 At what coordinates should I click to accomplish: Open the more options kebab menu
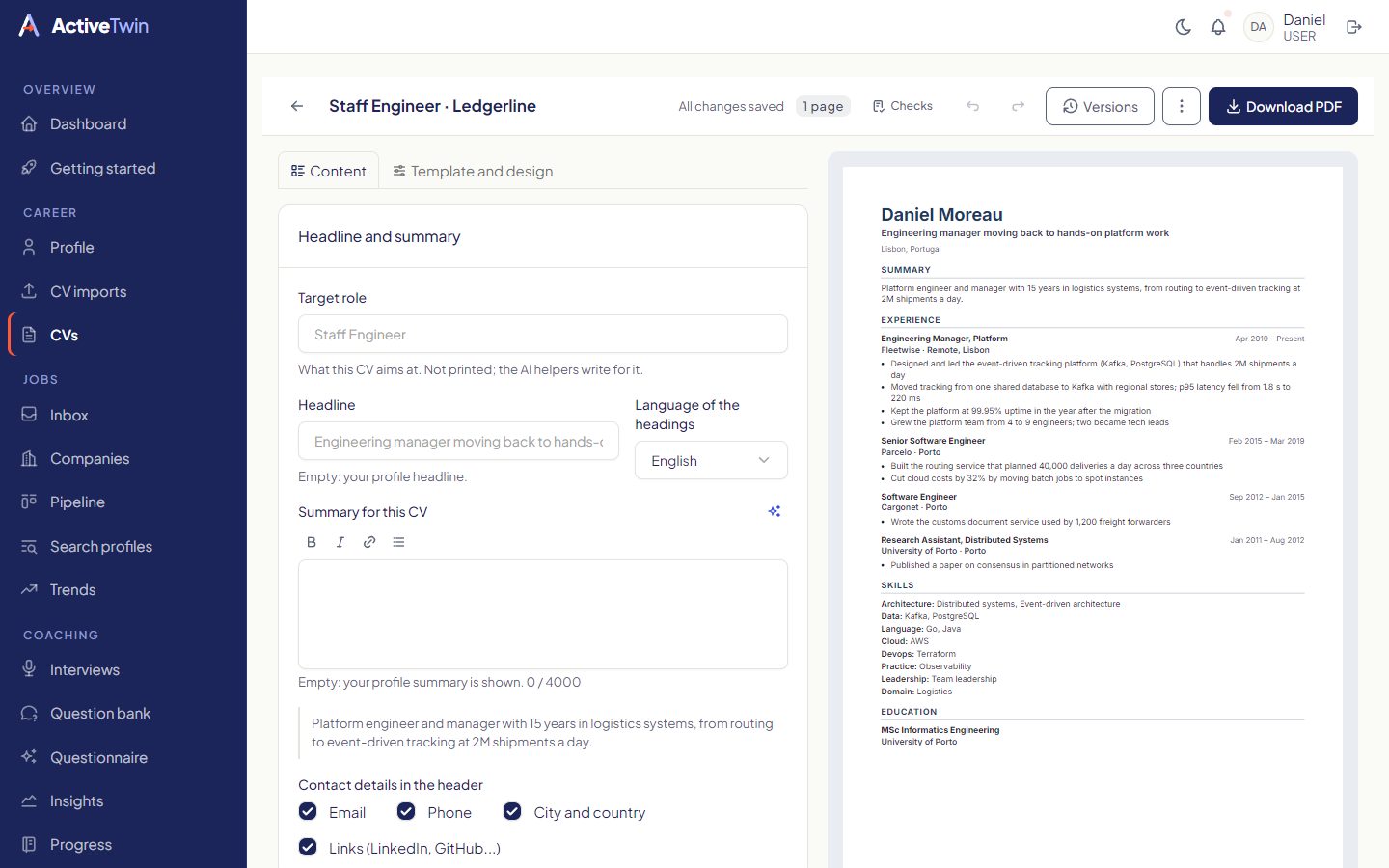[x=1182, y=106]
